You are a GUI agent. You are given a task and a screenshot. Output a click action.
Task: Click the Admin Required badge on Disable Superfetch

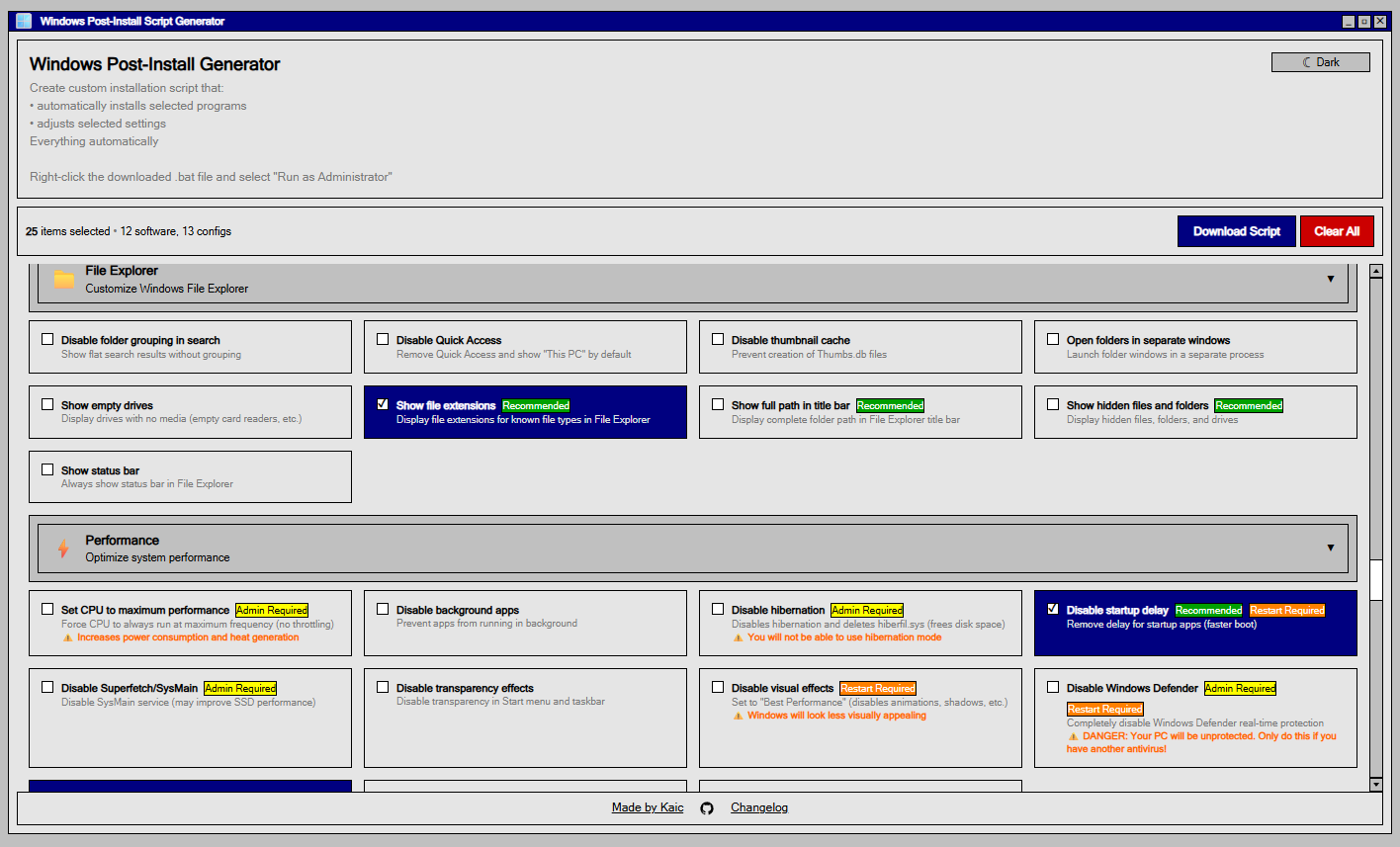[x=240, y=688]
